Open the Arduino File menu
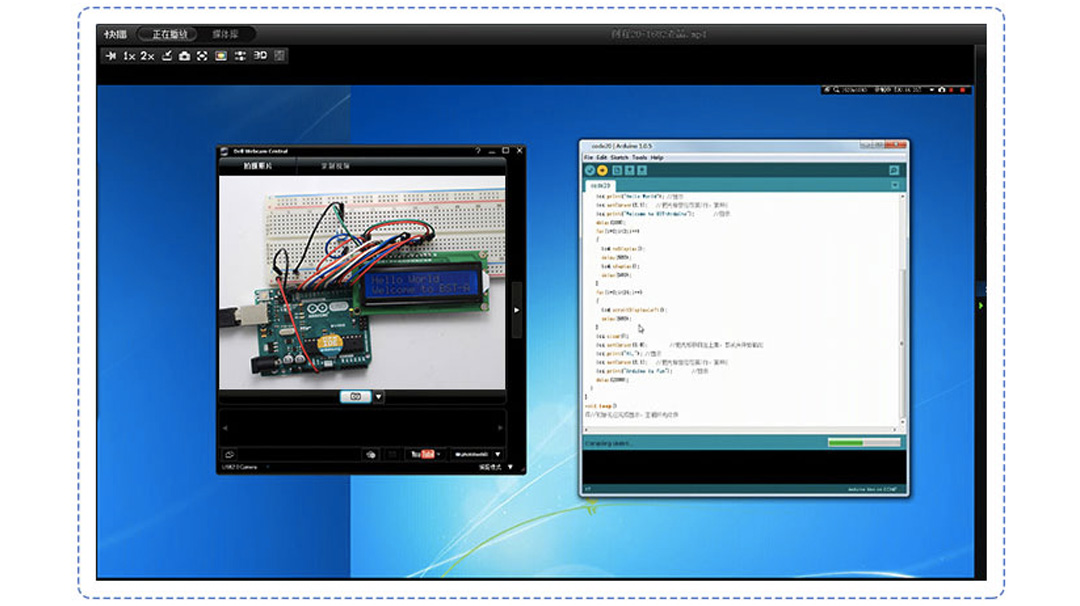Viewport: 1080px width, 606px height. coord(589,158)
